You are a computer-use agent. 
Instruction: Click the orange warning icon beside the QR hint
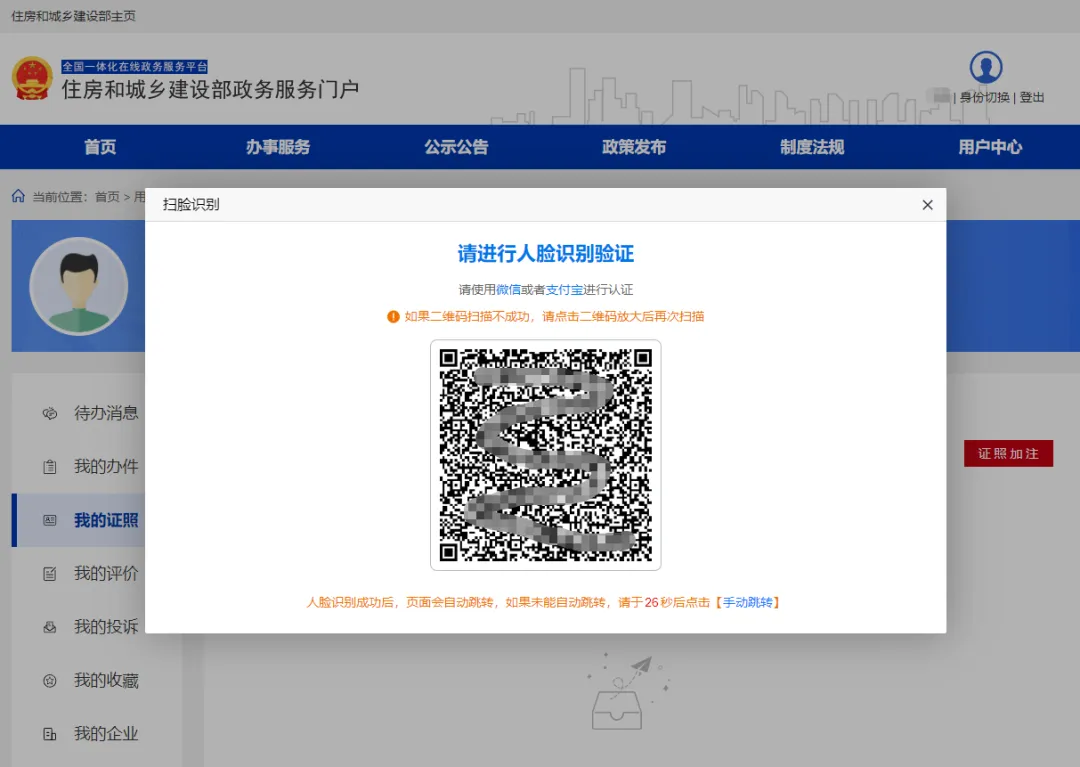[393, 317]
